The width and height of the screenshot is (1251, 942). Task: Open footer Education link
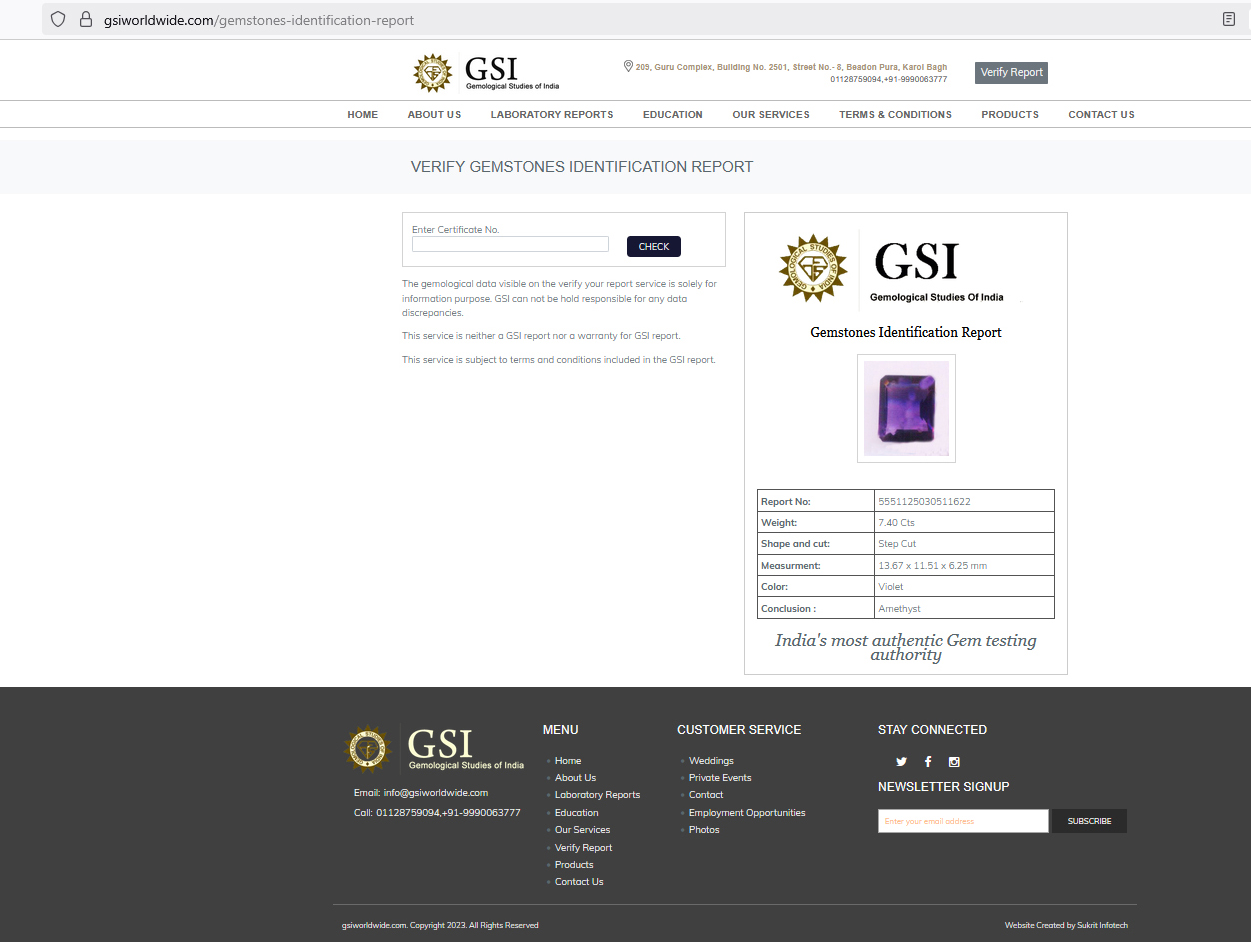point(577,813)
